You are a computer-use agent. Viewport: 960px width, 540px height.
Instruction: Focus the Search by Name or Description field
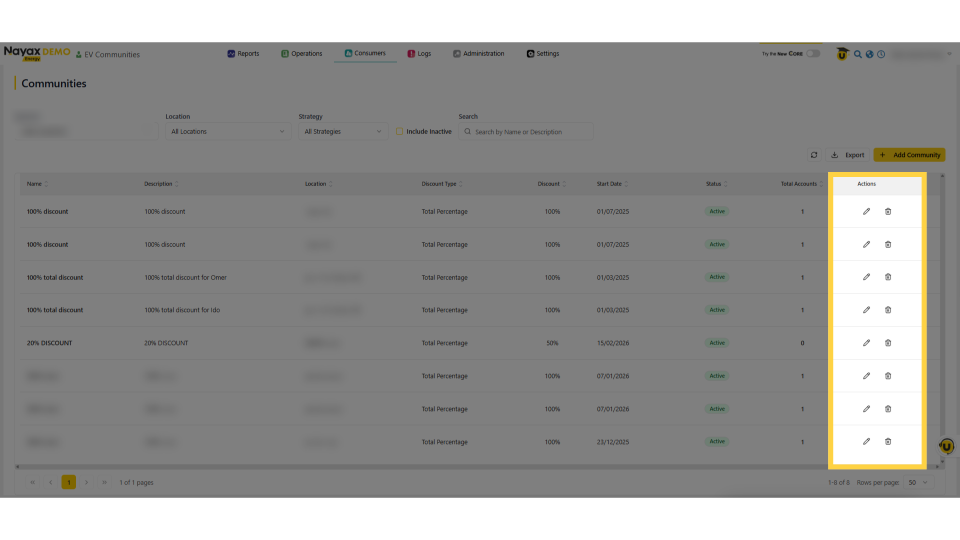tap(530, 131)
